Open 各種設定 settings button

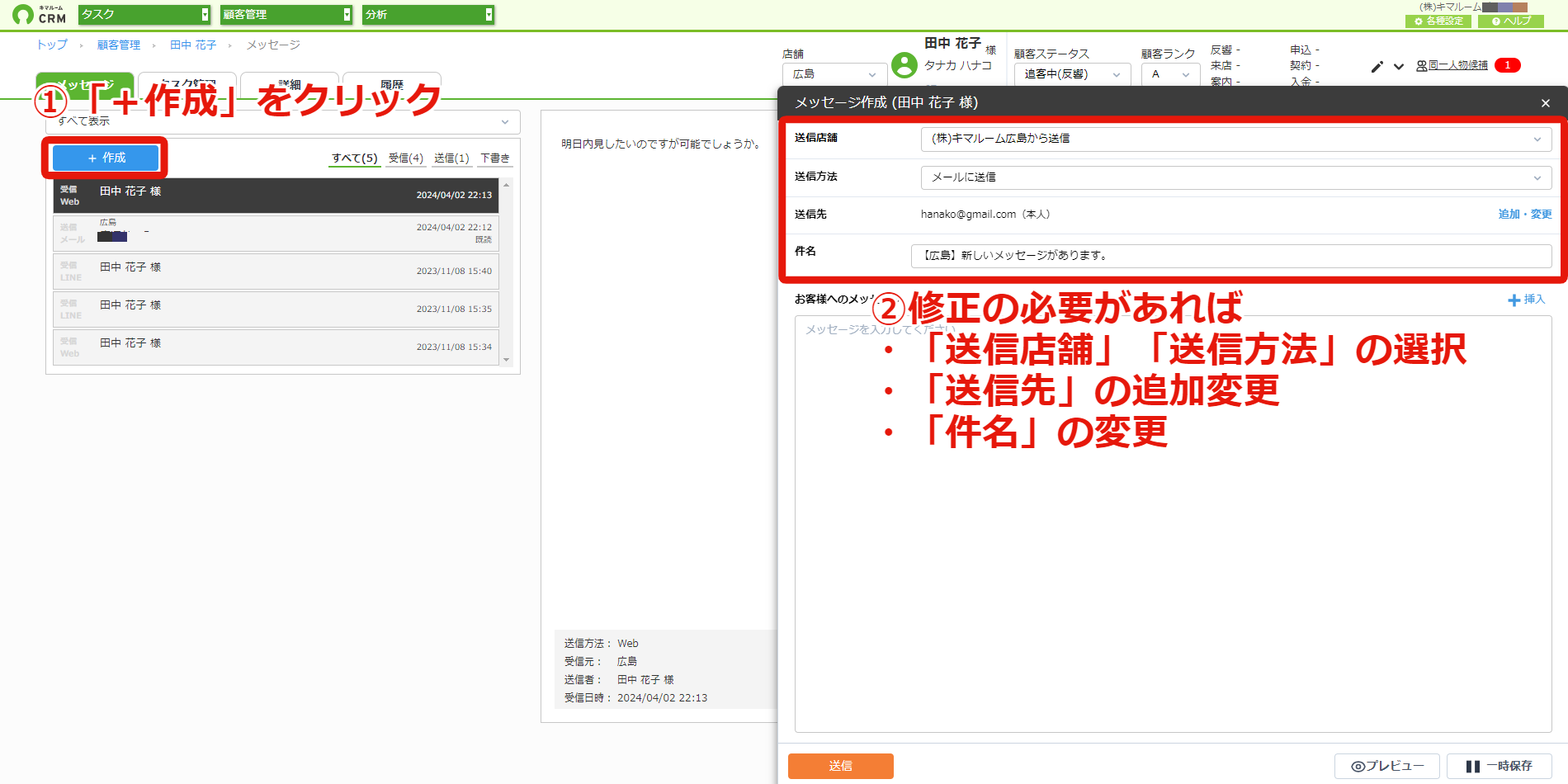point(1438,21)
